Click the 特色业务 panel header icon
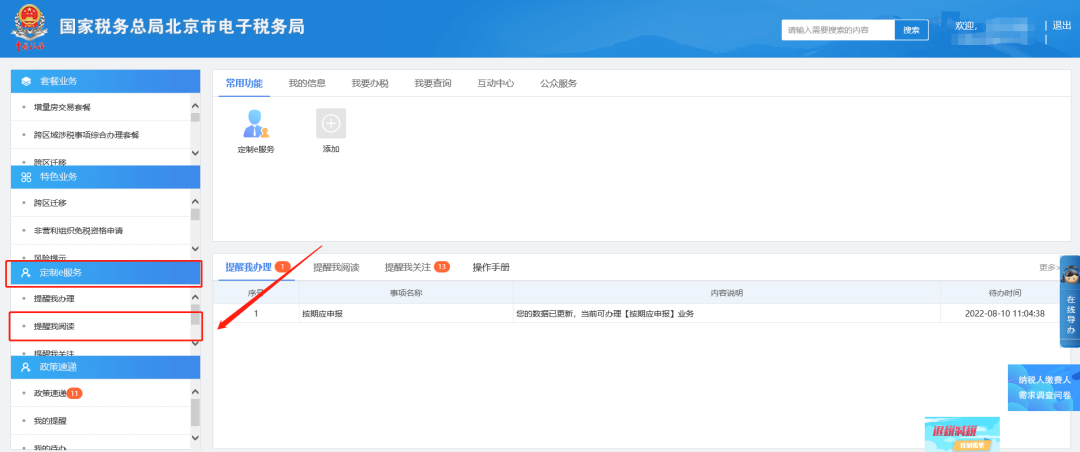This screenshot has height=452, width=1080. [26, 177]
